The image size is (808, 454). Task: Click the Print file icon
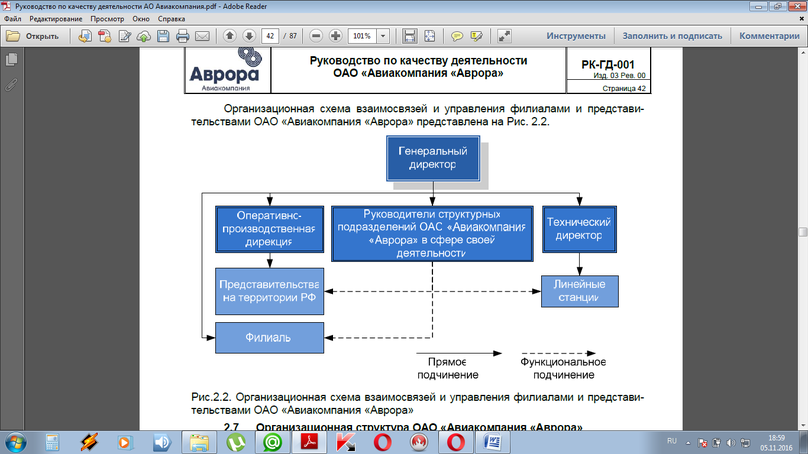pyautogui.click(x=182, y=36)
